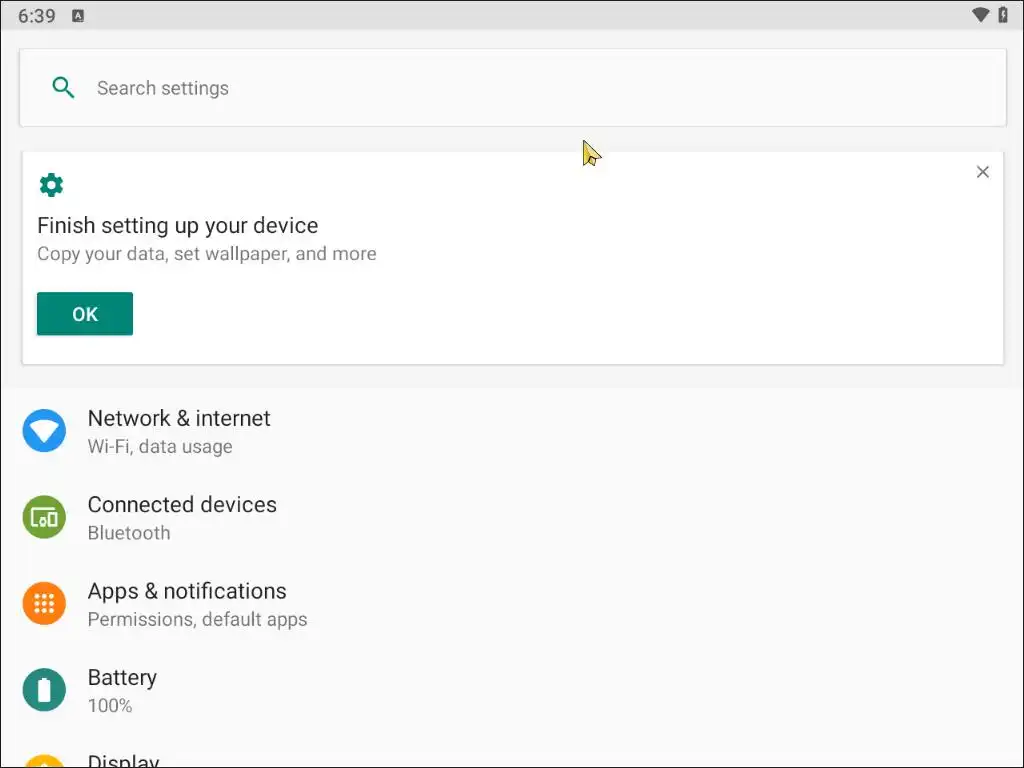This screenshot has height=768, width=1024.
Task: Click the teal gear setup icon
Action: point(51,185)
